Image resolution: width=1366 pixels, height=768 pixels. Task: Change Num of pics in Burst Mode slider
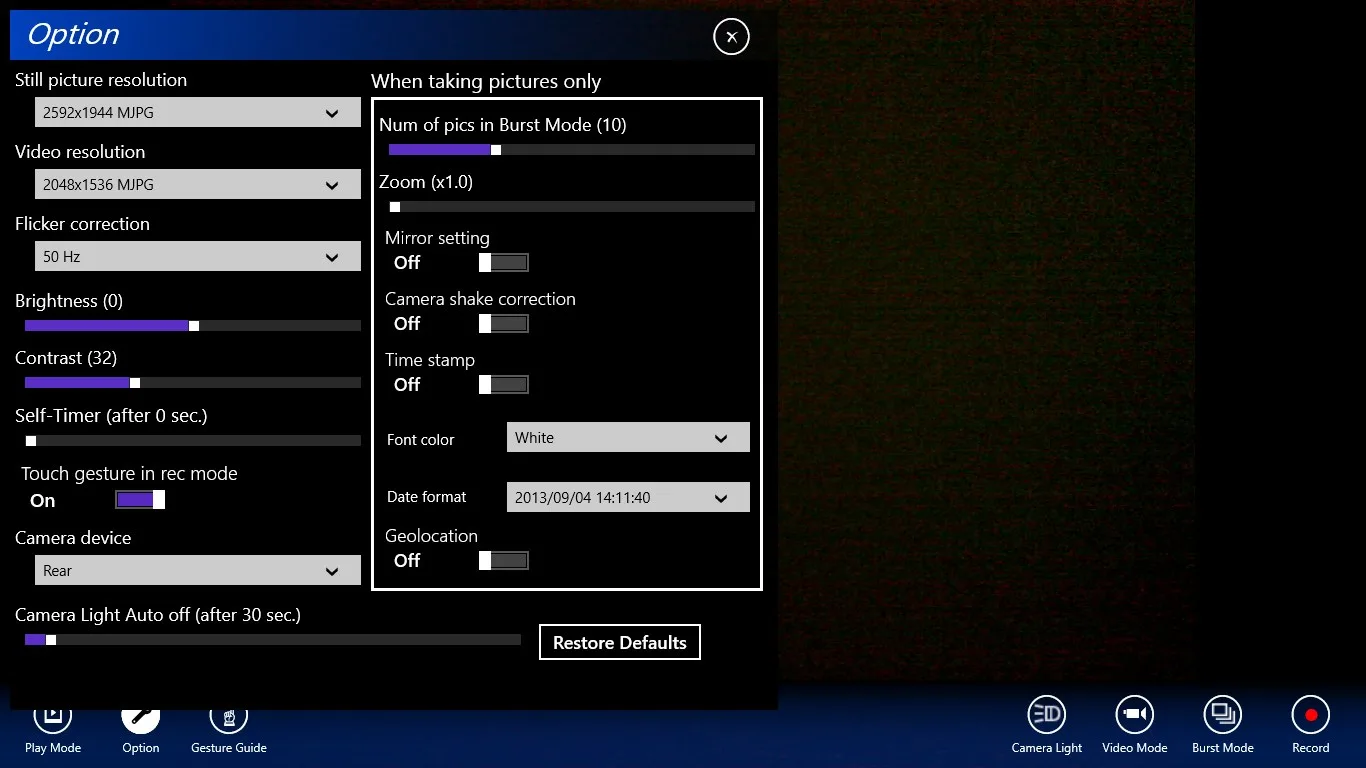point(572,150)
